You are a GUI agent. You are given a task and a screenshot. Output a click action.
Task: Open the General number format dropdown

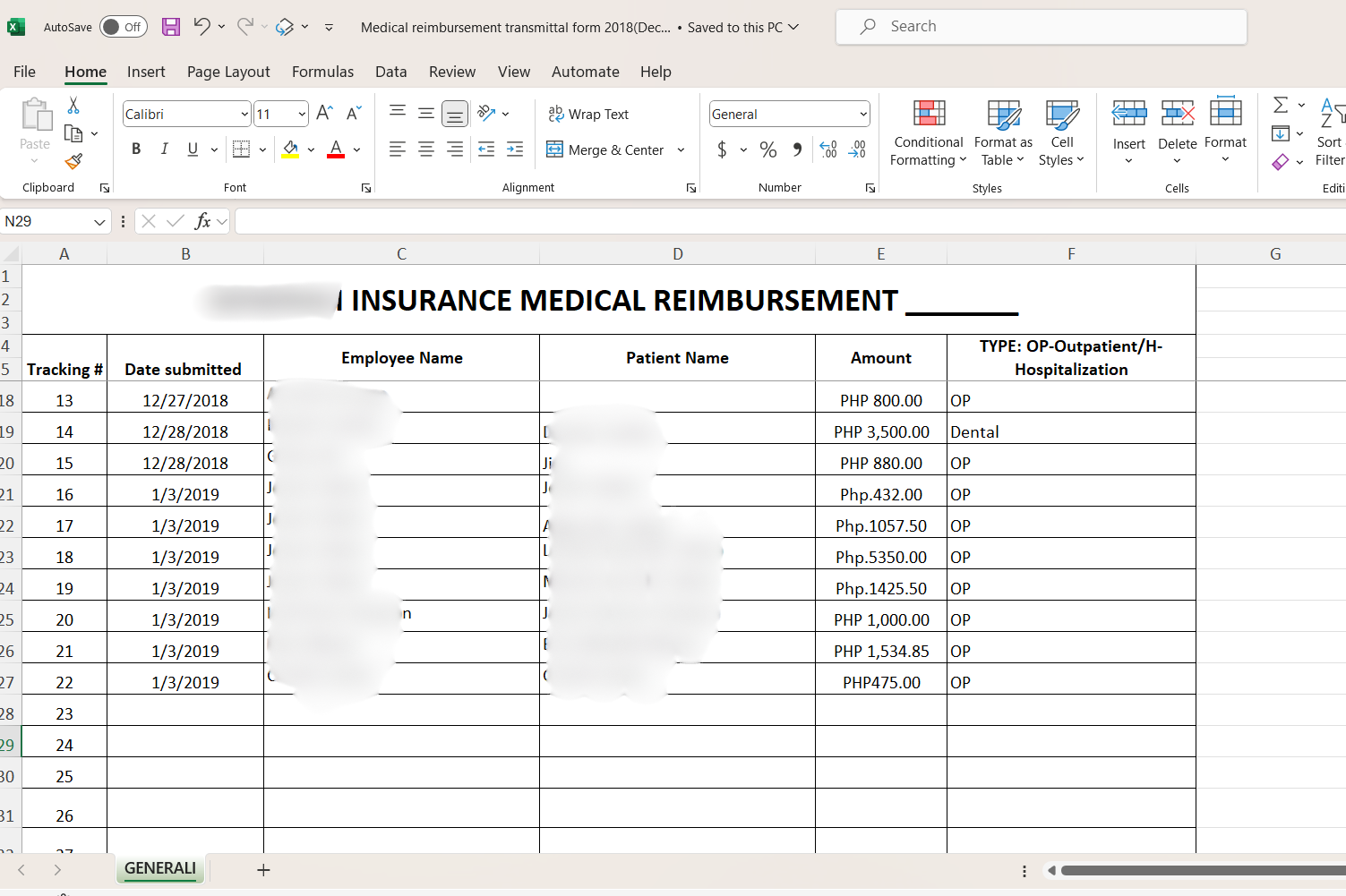point(863,115)
